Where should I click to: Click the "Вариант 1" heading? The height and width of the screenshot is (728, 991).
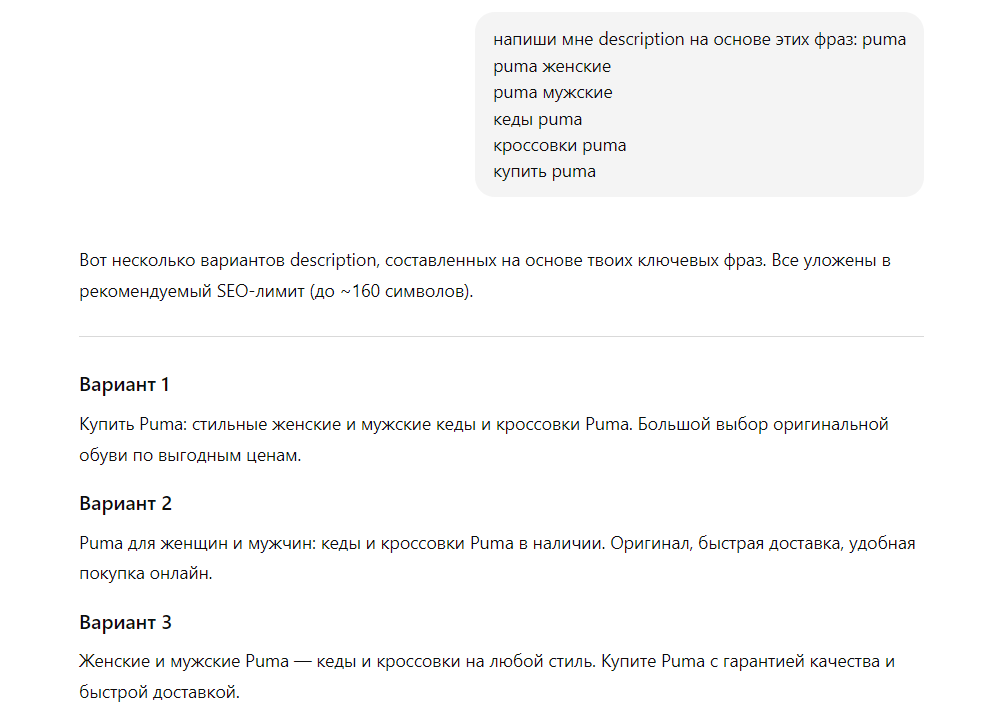tap(125, 385)
